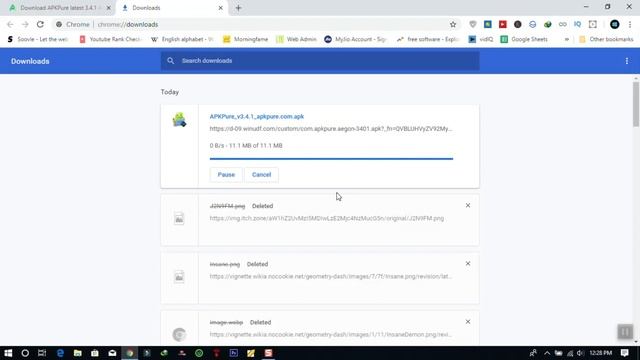Open File Explorer from taskbar
The height and width of the screenshot is (360, 640).
pyautogui.click(x=78, y=353)
